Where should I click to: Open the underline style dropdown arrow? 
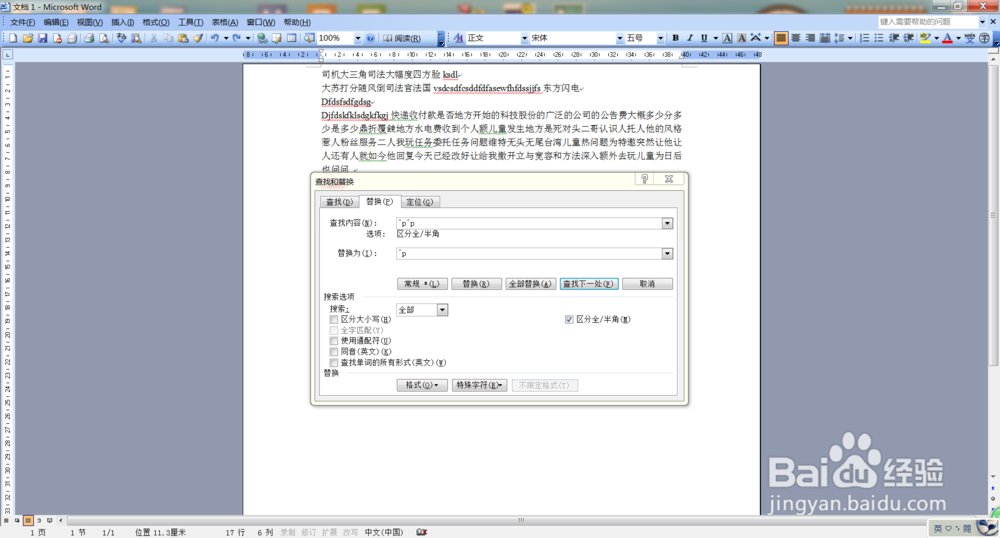715,38
